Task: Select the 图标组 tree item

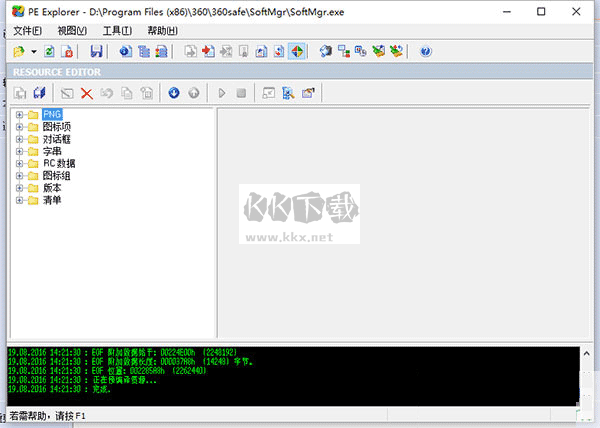Action: [57, 176]
